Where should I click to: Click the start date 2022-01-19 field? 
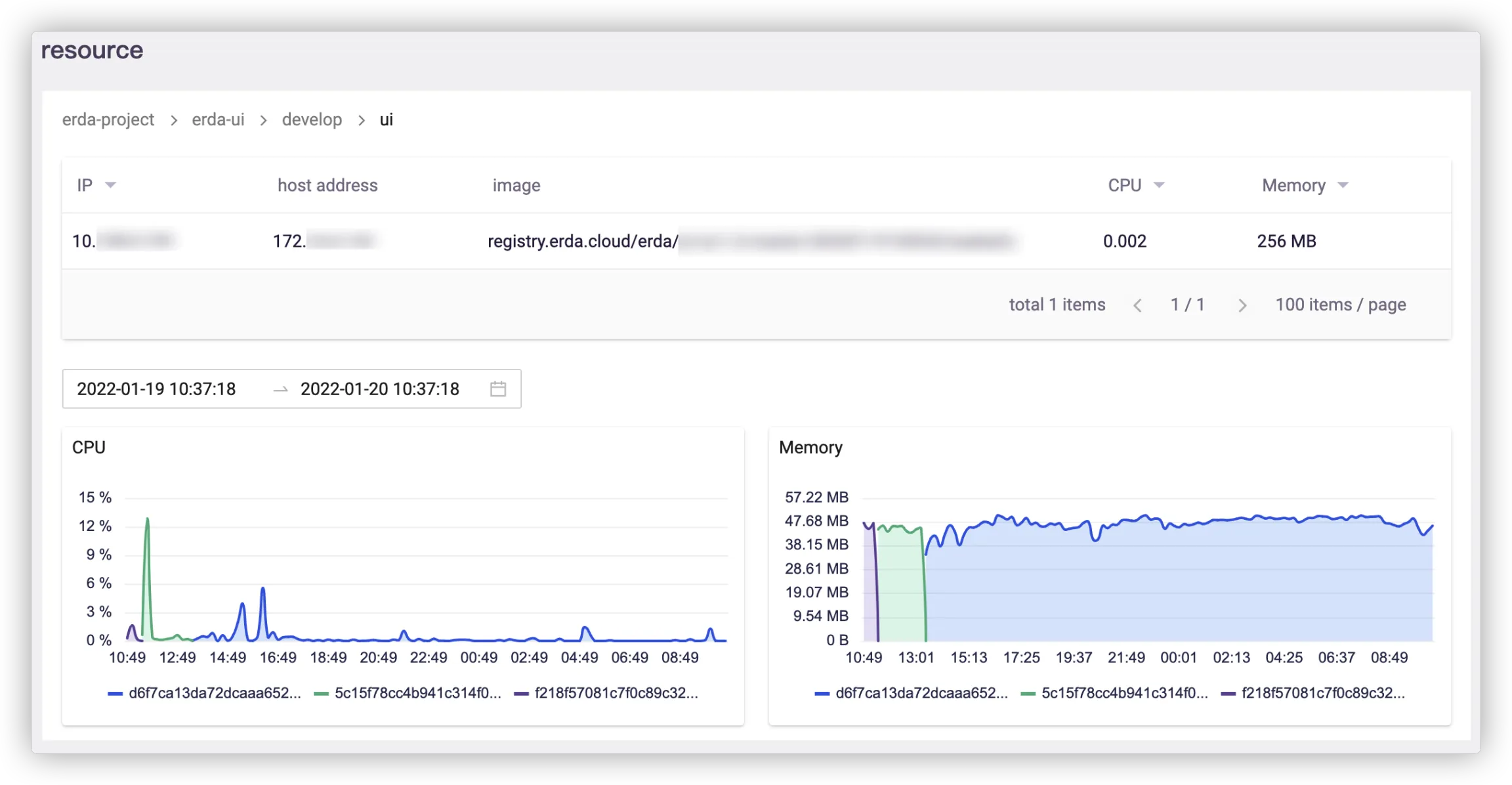(156, 389)
